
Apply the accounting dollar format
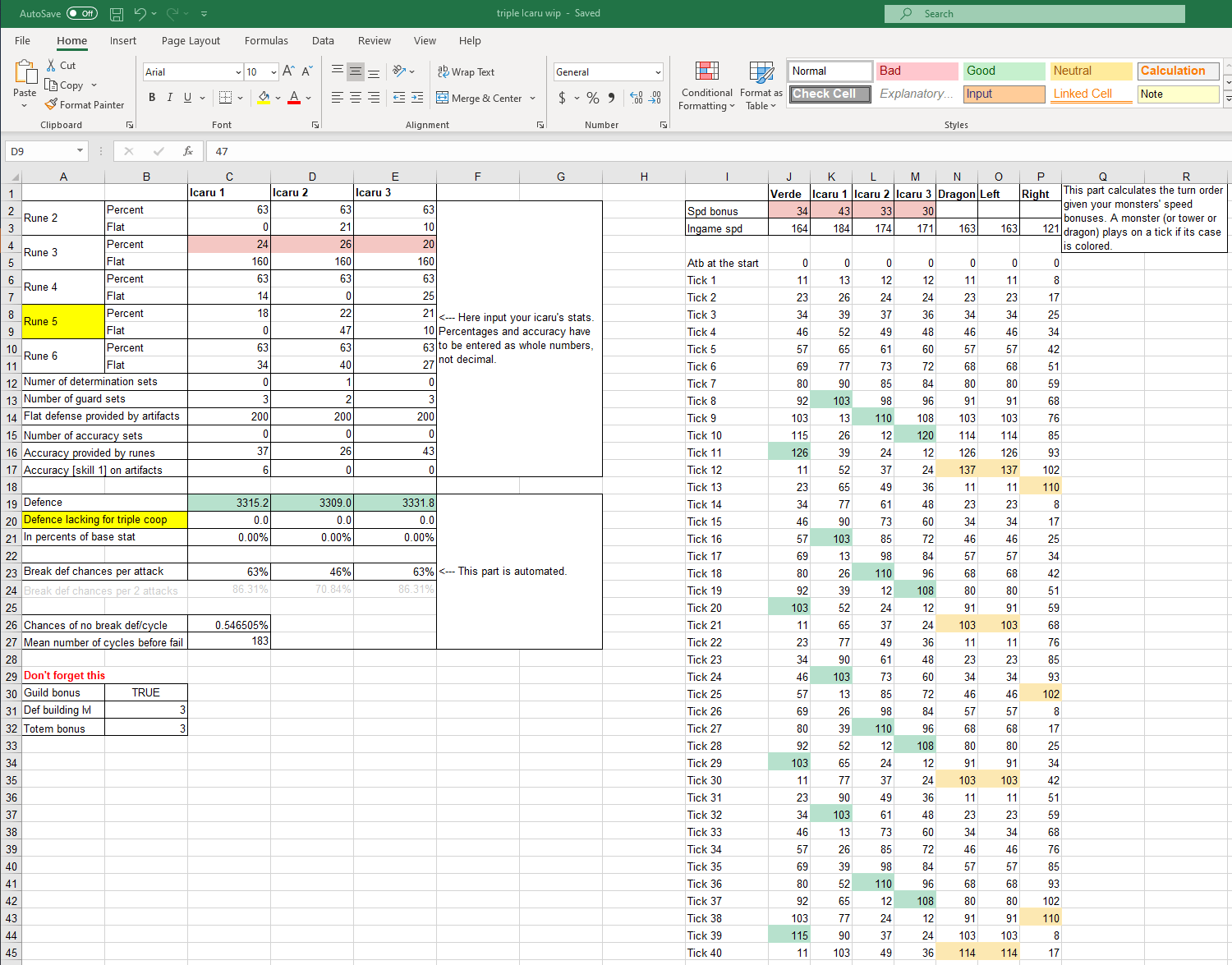(x=562, y=98)
